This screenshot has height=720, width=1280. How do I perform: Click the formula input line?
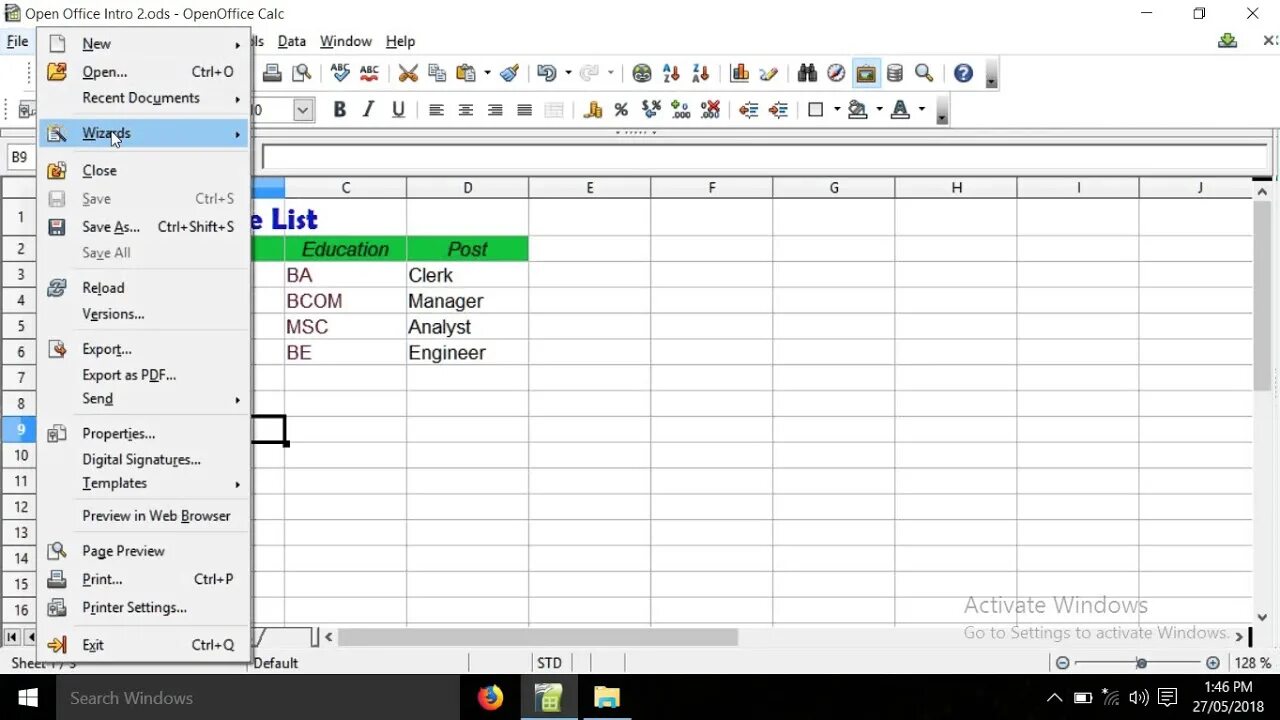pos(765,157)
